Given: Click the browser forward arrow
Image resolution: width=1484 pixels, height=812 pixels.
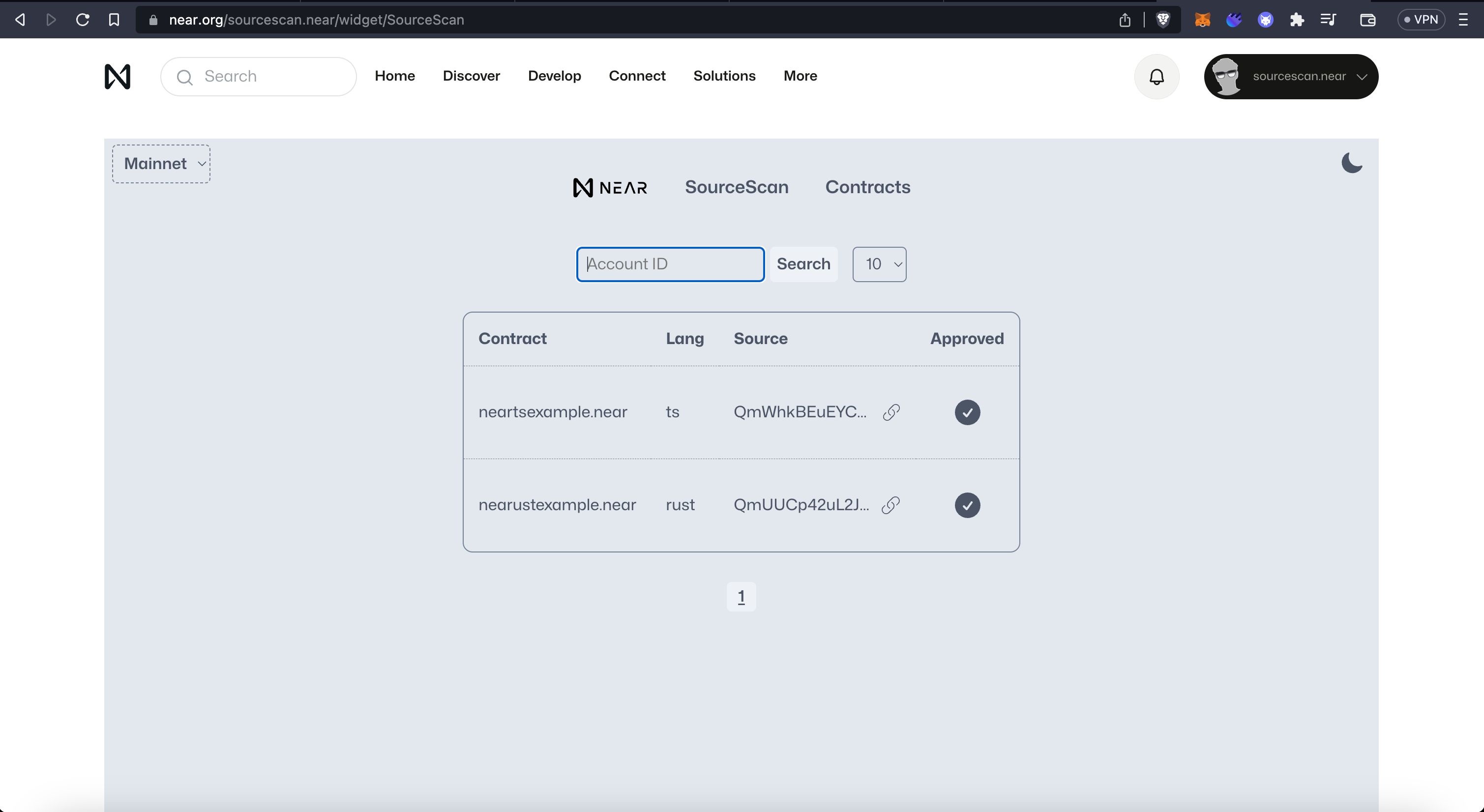Looking at the screenshot, I should pyautogui.click(x=51, y=20).
